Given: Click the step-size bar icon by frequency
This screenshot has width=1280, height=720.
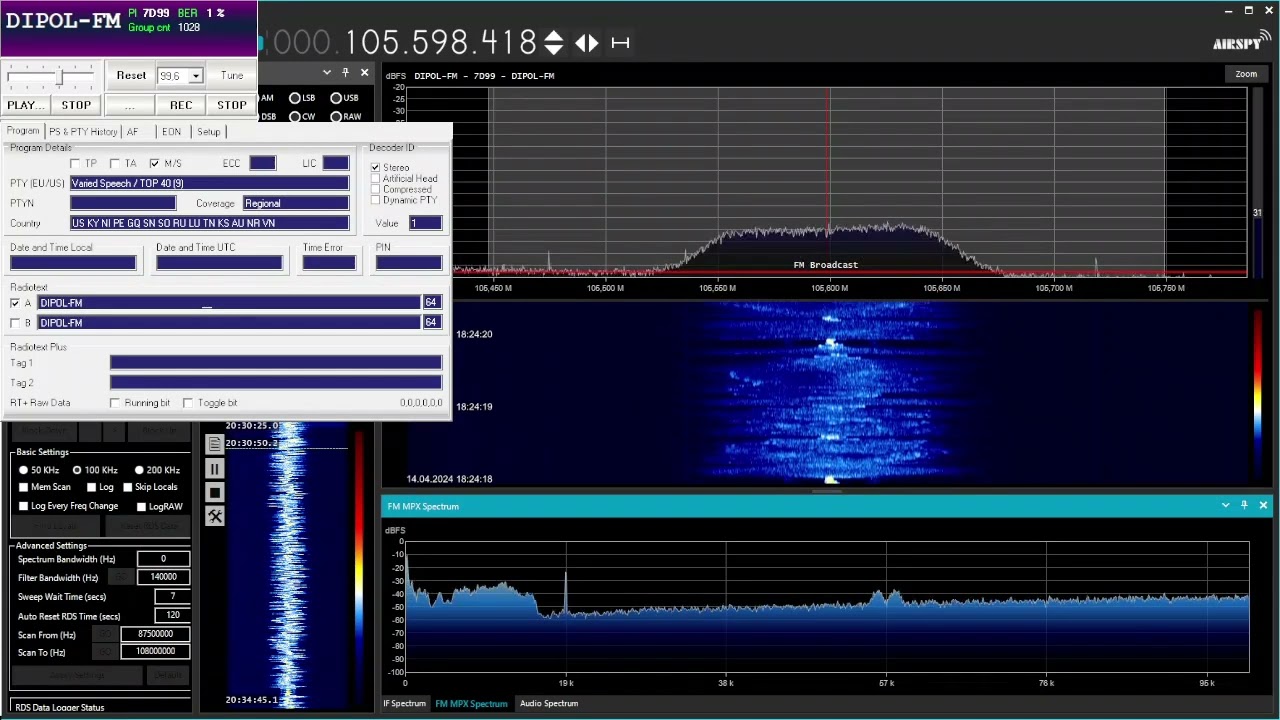Looking at the screenshot, I should coord(620,42).
